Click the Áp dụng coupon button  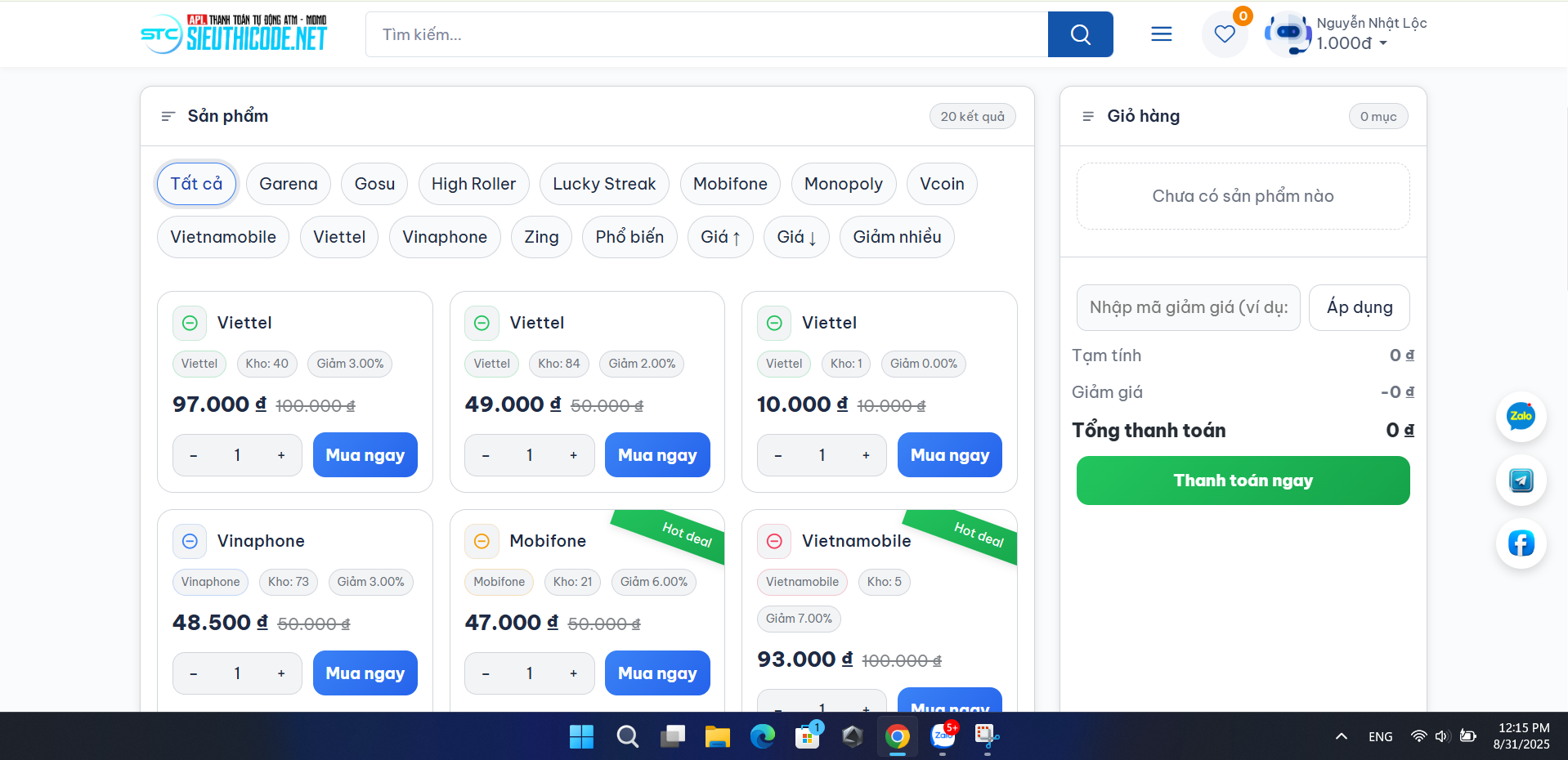[x=1359, y=307]
